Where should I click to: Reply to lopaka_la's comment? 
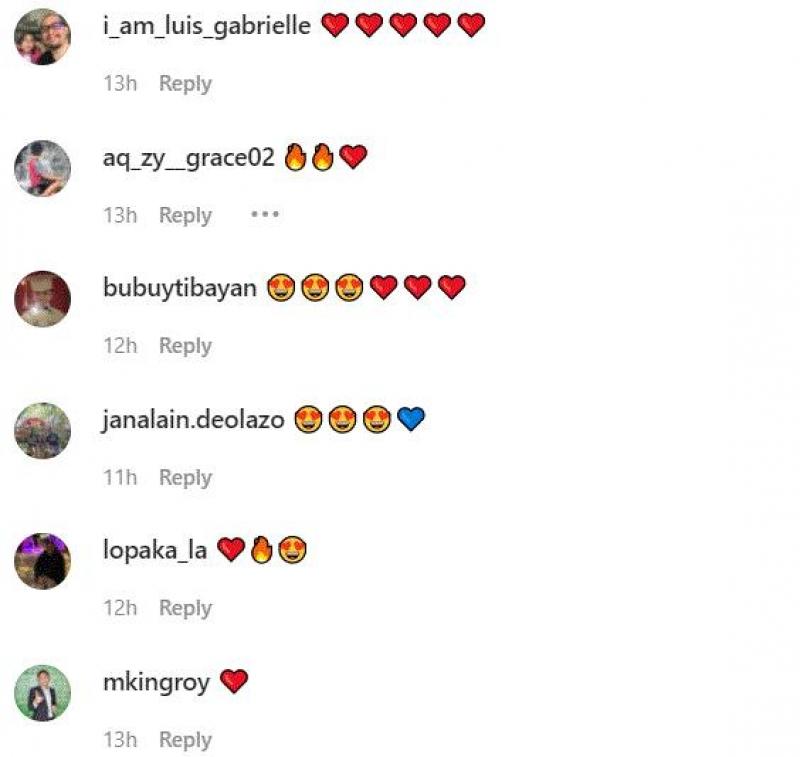(185, 608)
